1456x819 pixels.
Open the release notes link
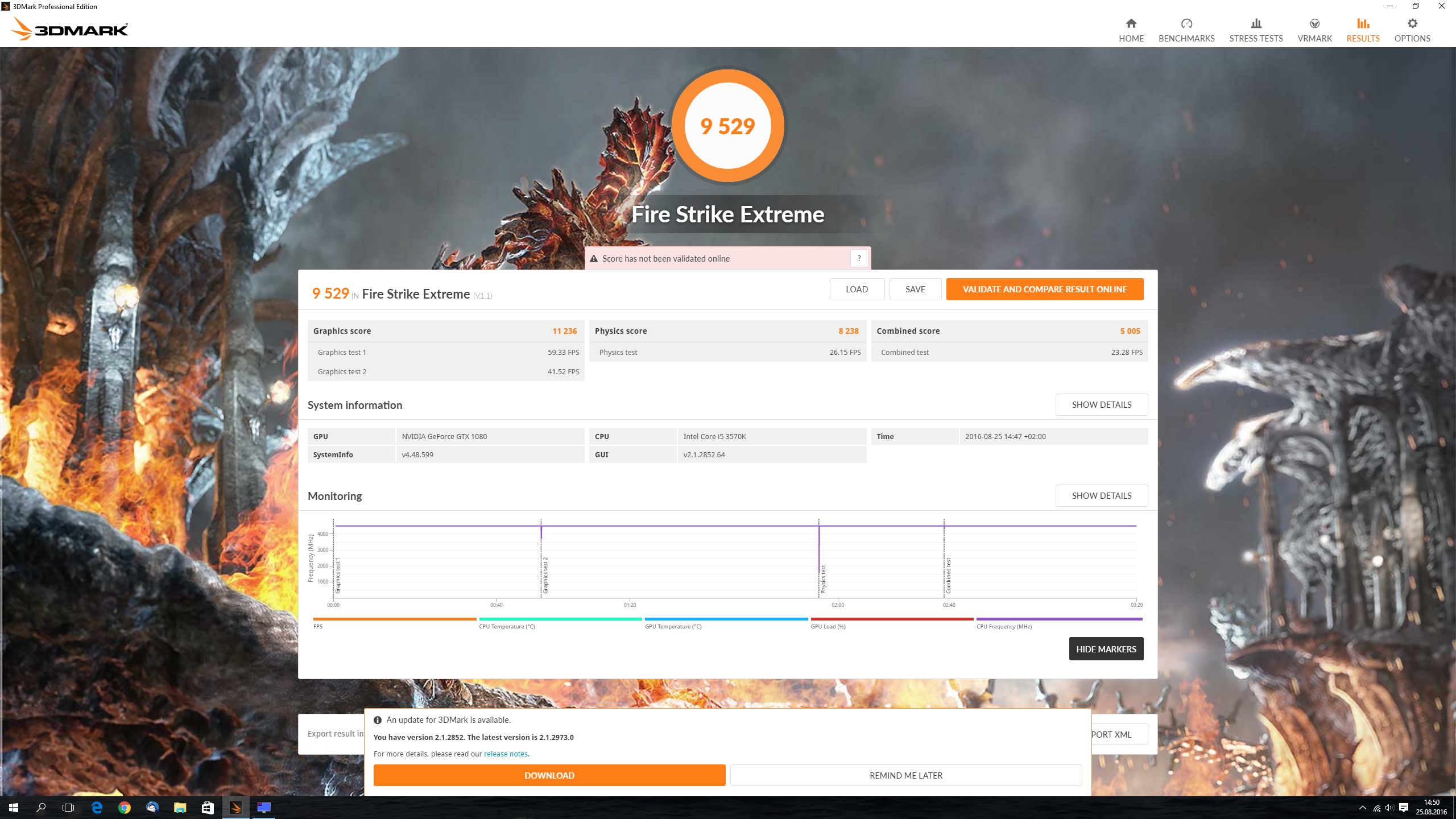pos(506,754)
